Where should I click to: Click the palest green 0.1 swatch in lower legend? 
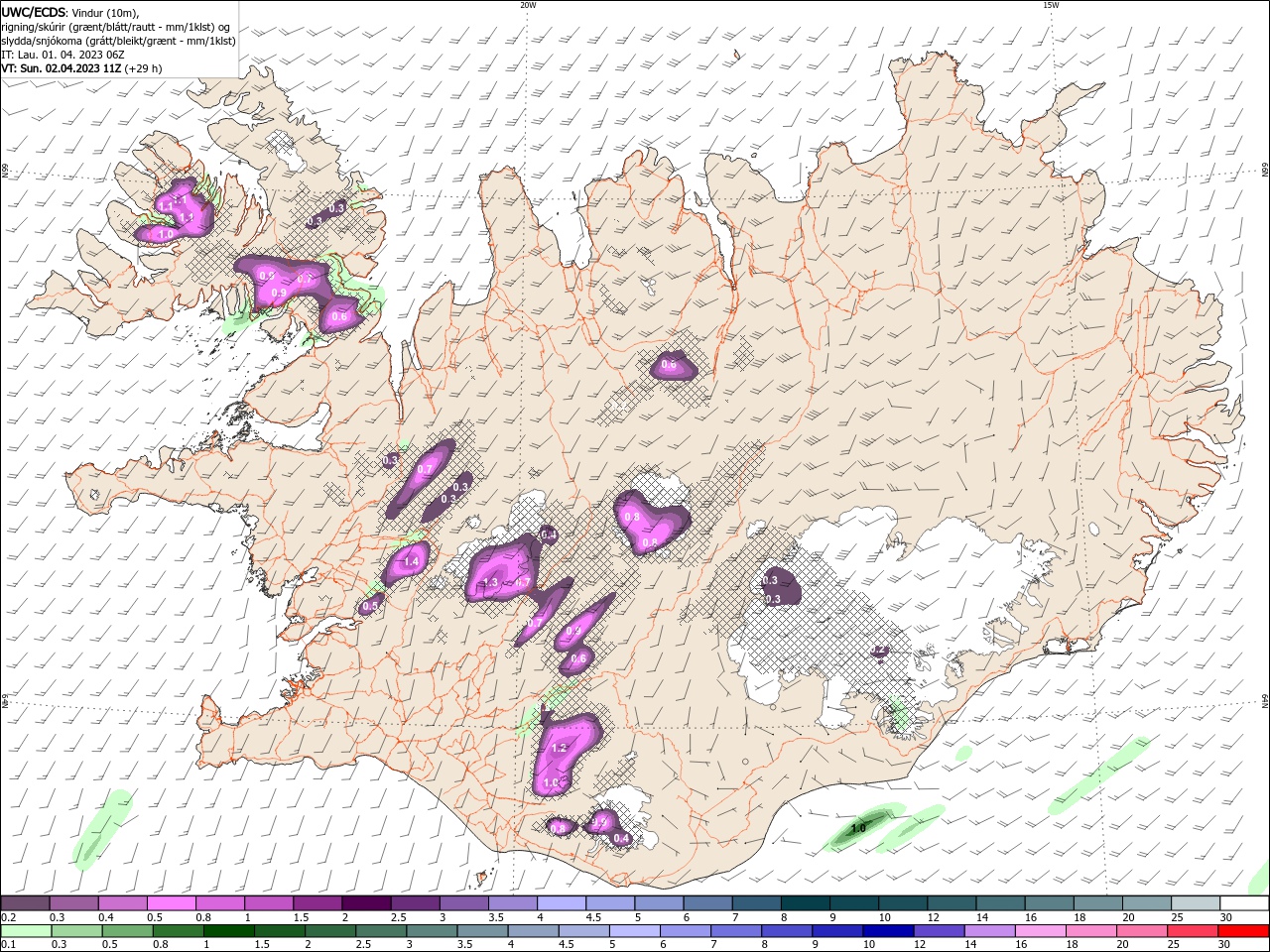26,931
